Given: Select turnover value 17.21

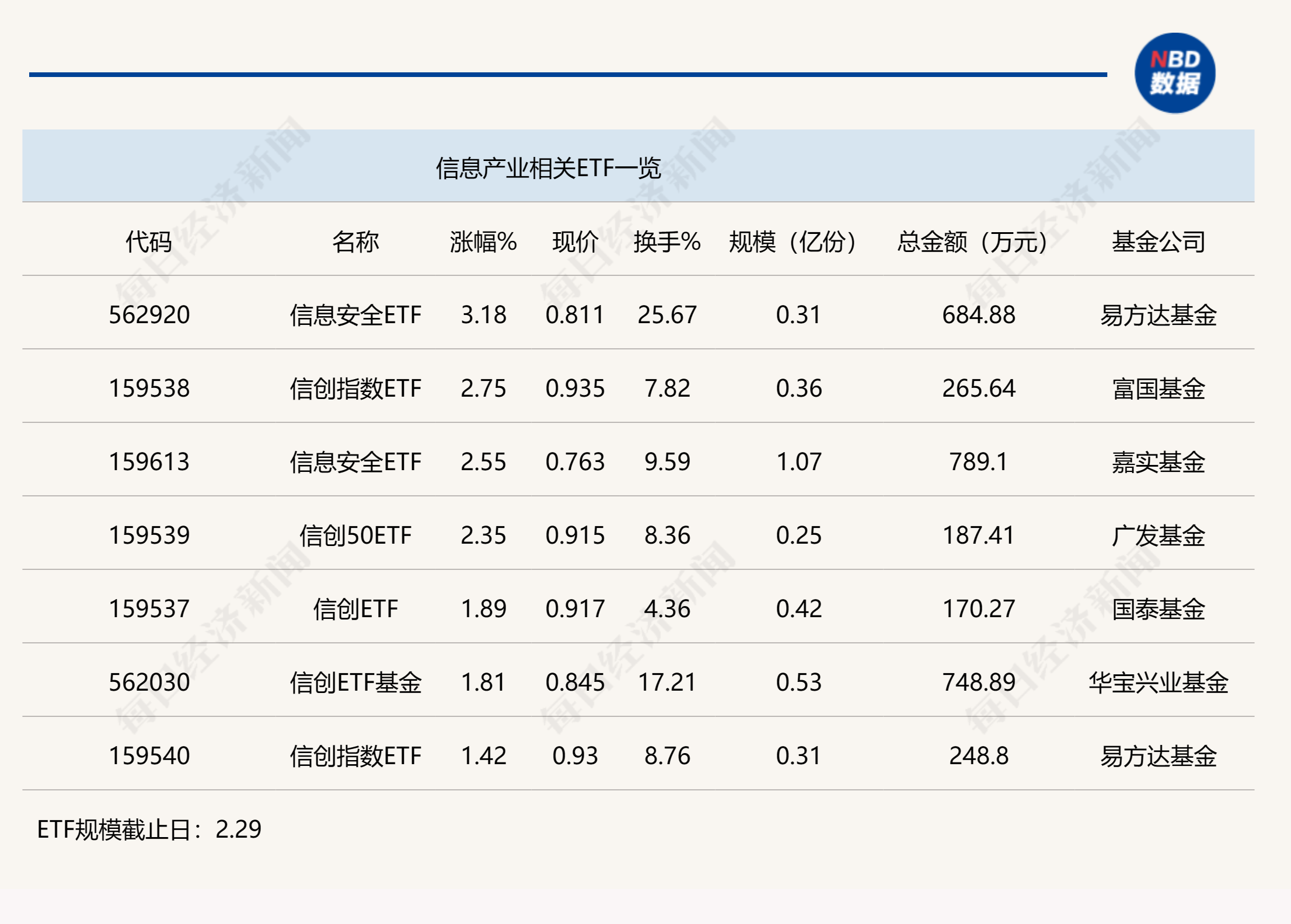Looking at the screenshot, I should tap(667, 682).
